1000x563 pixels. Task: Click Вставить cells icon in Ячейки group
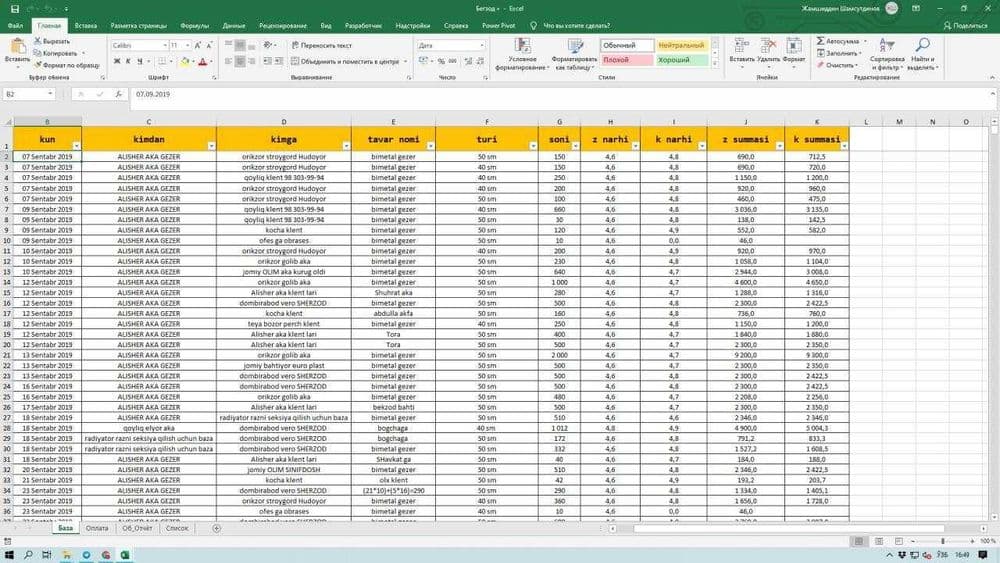(741, 45)
